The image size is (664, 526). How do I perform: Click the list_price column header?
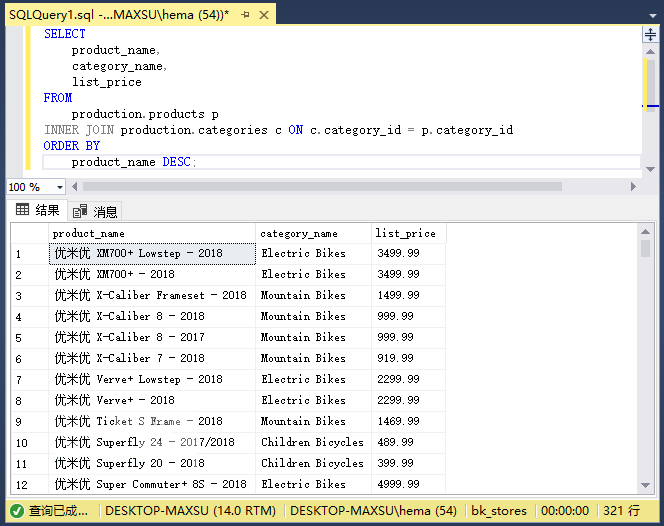[x=409, y=233]
